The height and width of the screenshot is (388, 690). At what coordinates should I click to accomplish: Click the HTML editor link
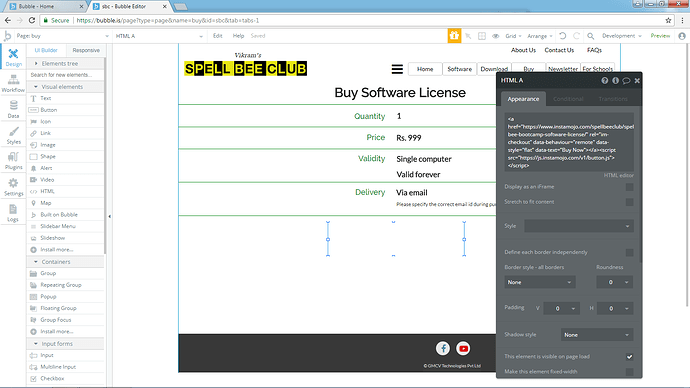618,176
